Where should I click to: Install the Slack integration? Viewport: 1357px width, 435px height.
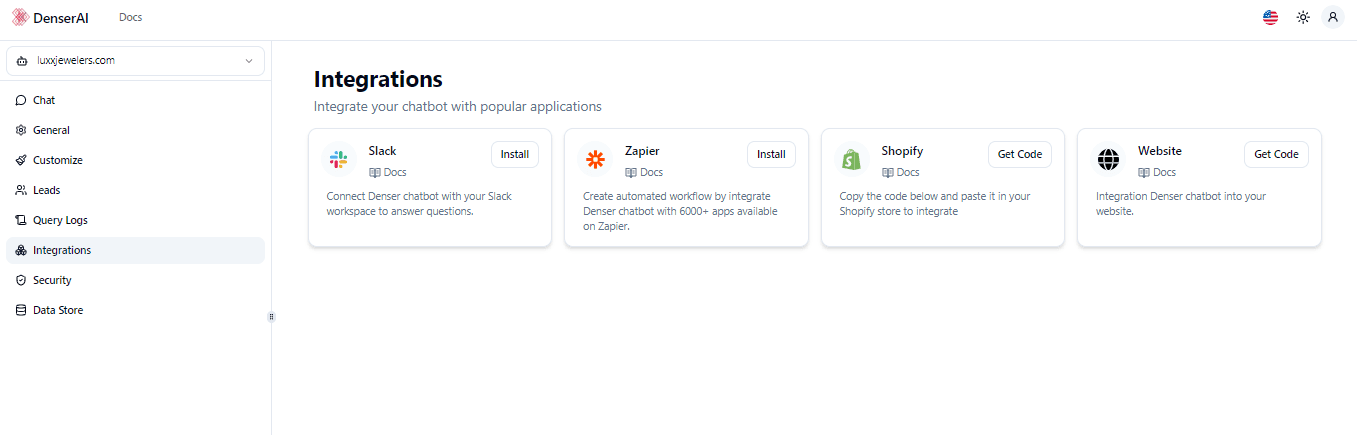pos(515,154)
